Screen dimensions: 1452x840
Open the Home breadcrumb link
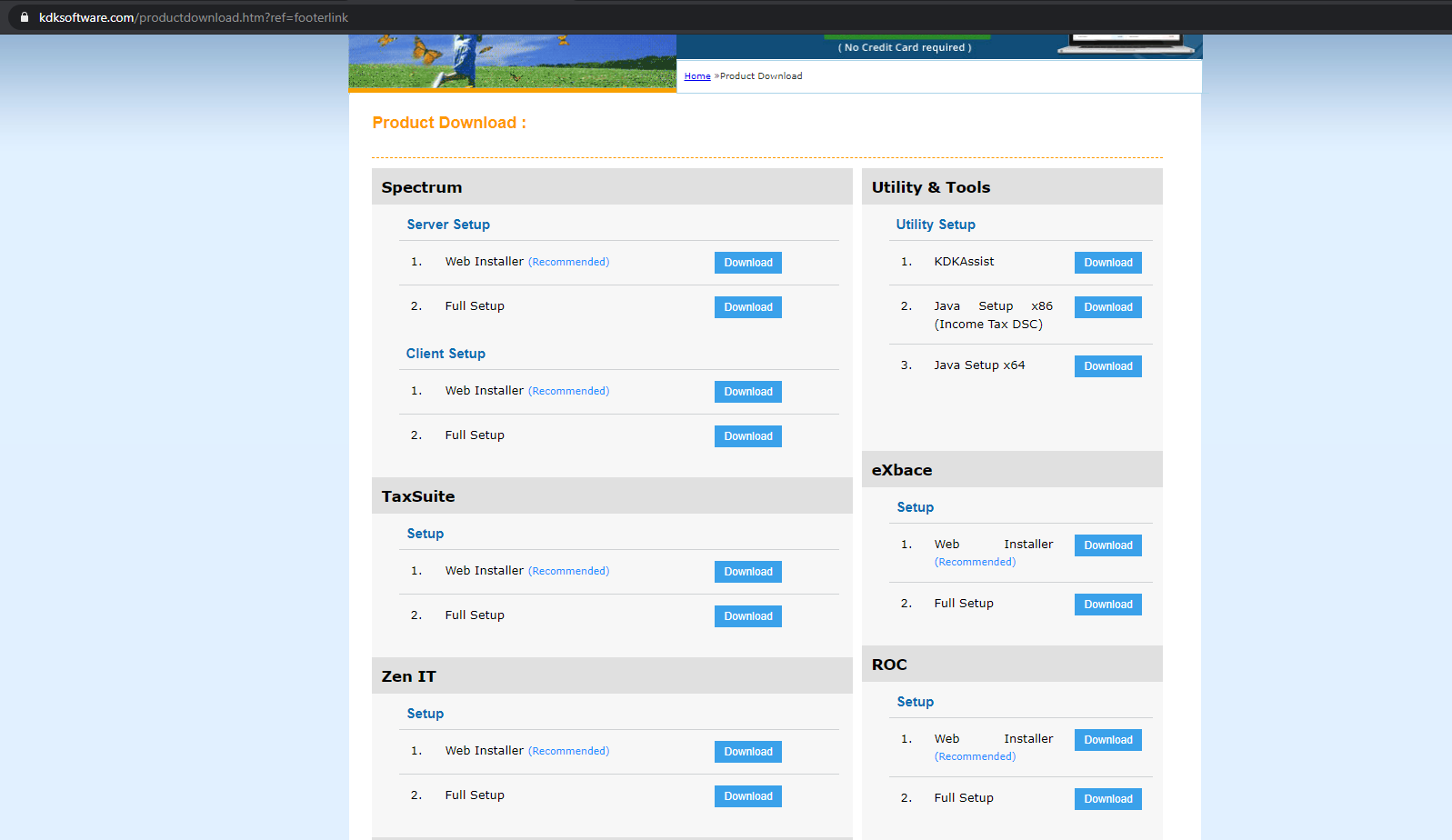(x=697, y=76)
